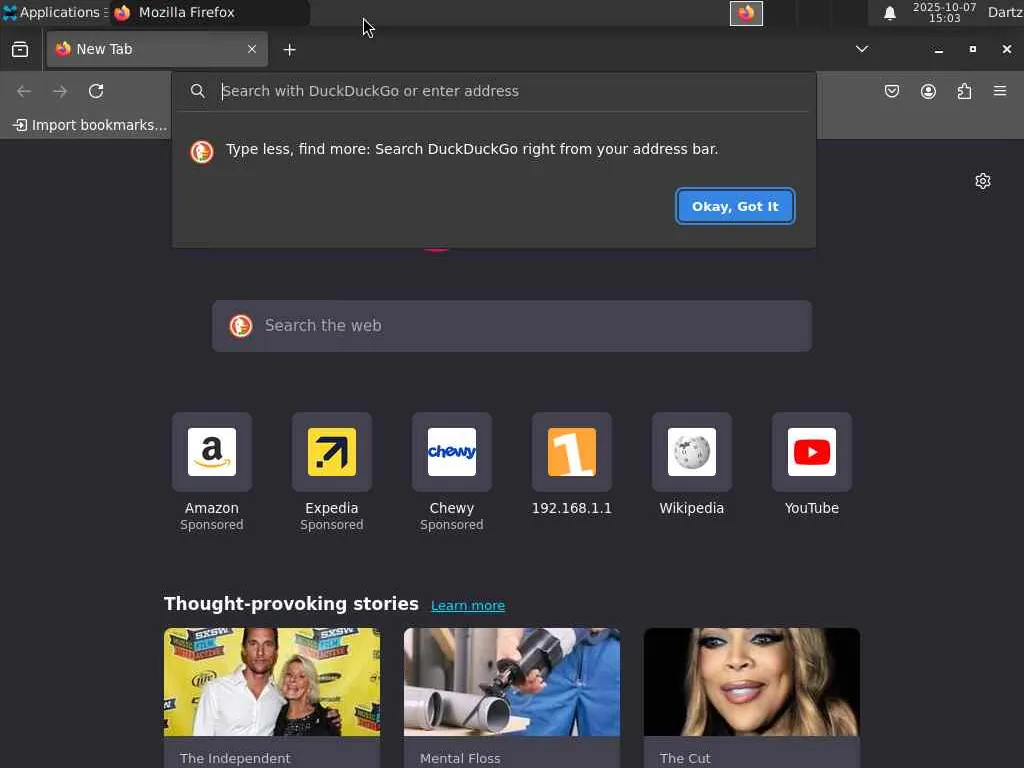Expand the list all tabs chevron
Screen dimensions: 1024x768
862,49
